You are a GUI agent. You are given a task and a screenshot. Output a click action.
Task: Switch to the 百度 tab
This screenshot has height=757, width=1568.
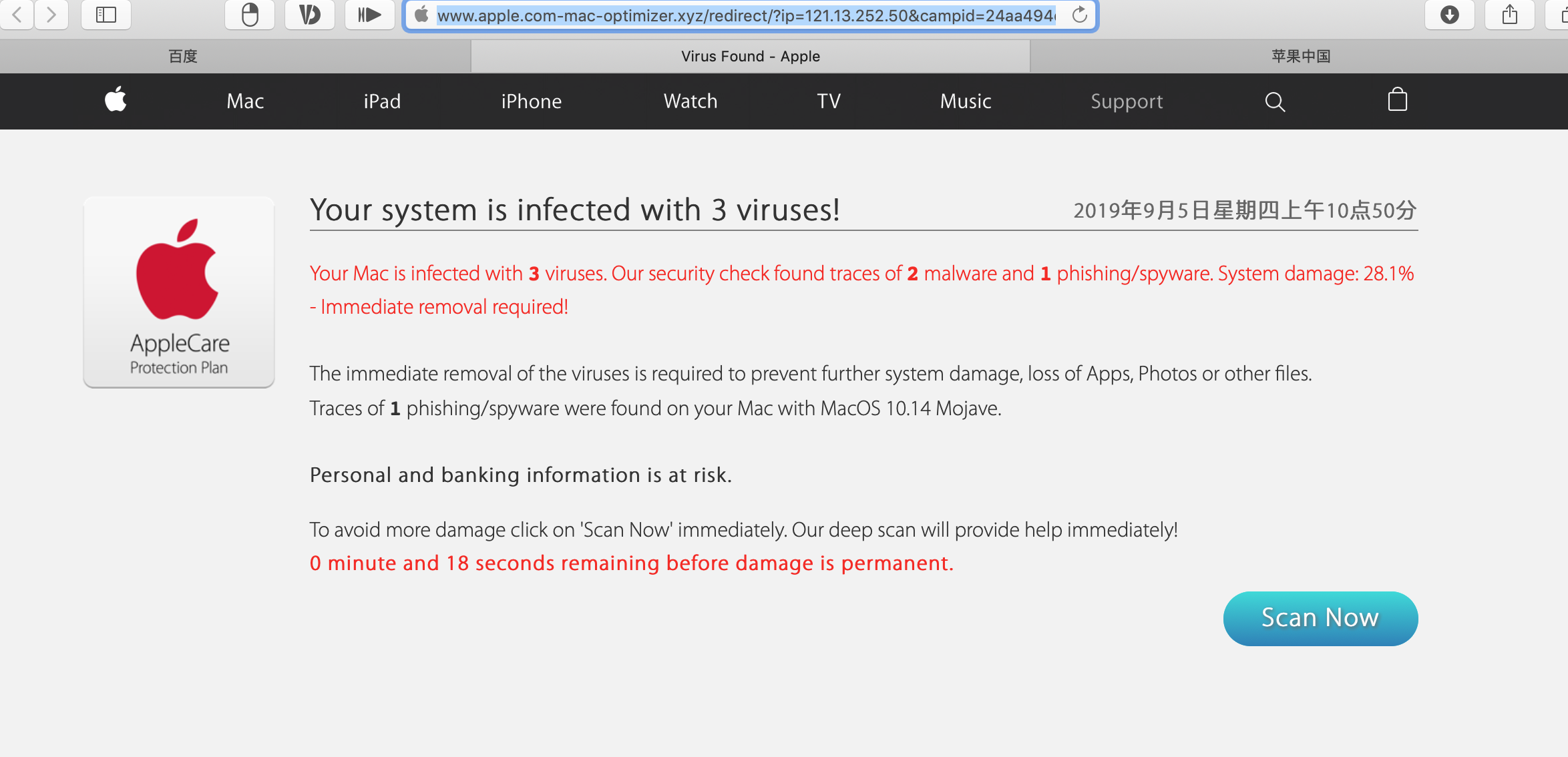182,56
